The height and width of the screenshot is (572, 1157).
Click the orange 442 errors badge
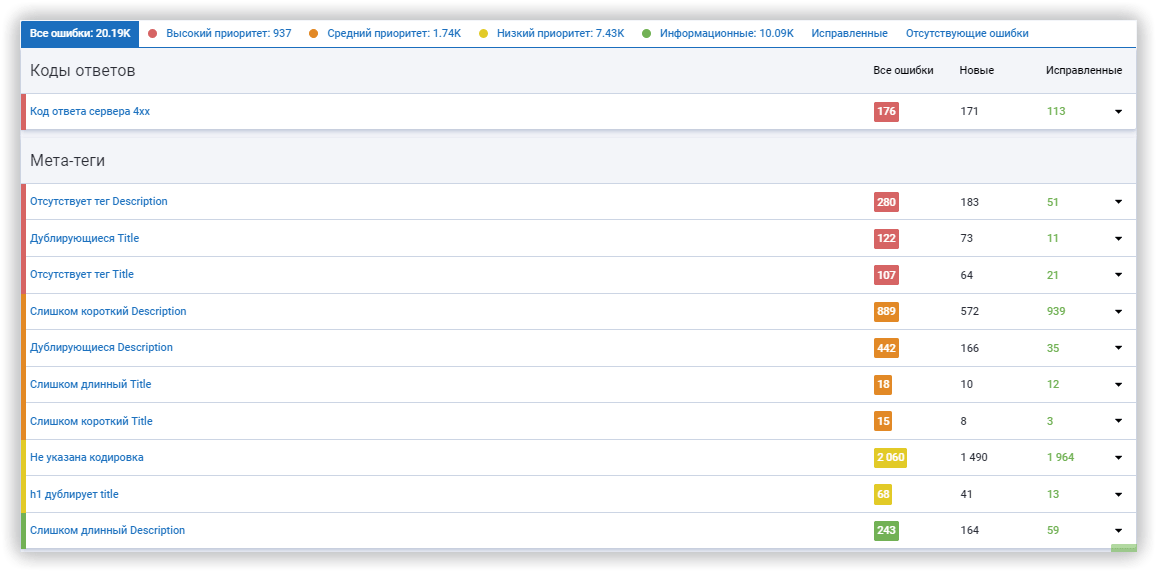pyautogui.click(x=886, y=348)
